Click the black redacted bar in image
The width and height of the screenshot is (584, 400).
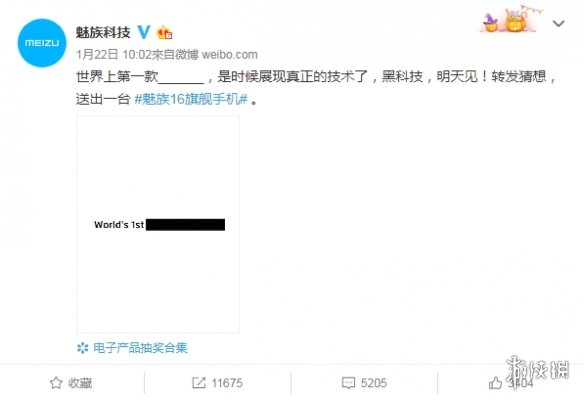tap(185, 225)
